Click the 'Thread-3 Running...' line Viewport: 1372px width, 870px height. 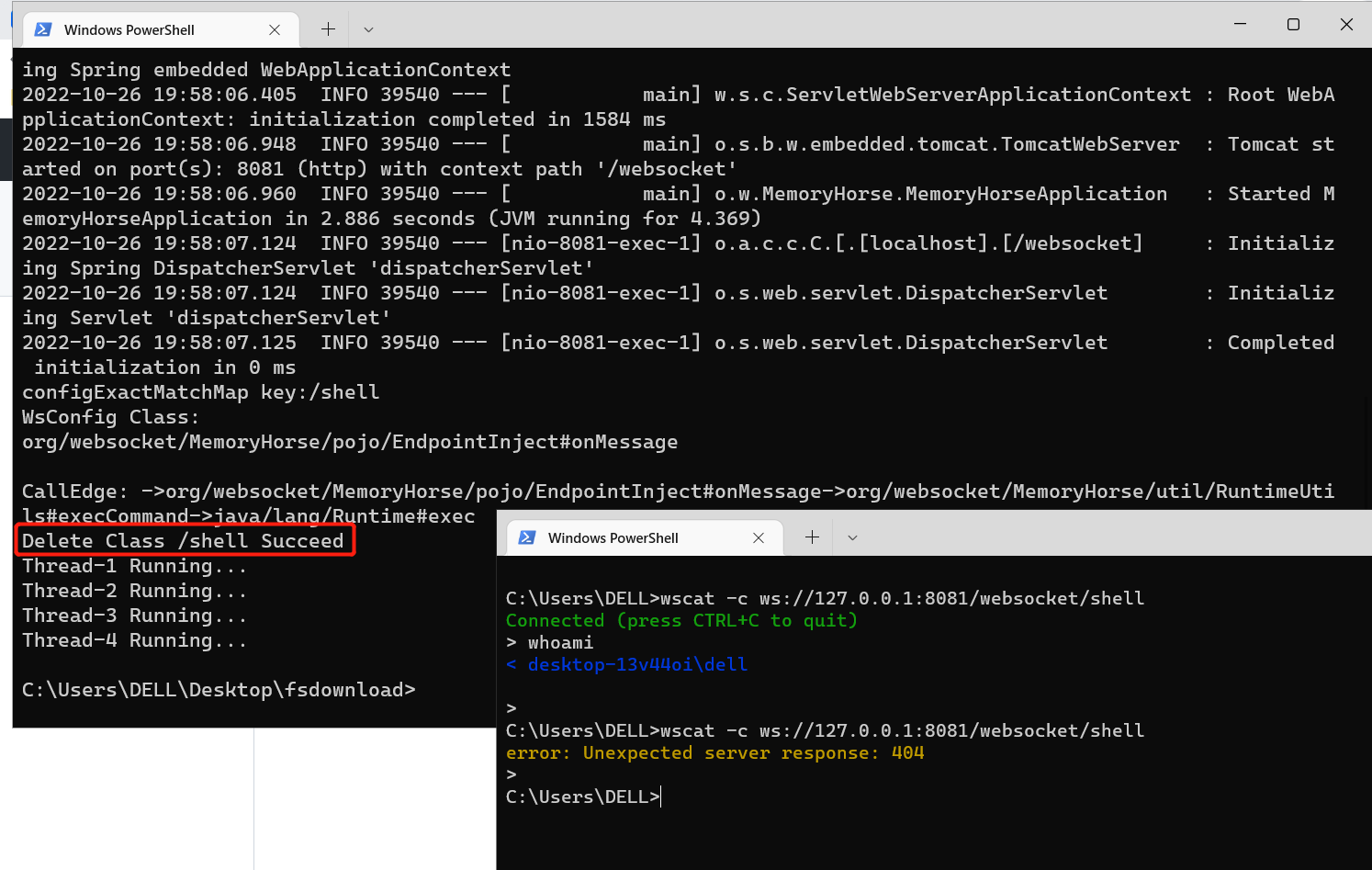[x=135, y=616]
